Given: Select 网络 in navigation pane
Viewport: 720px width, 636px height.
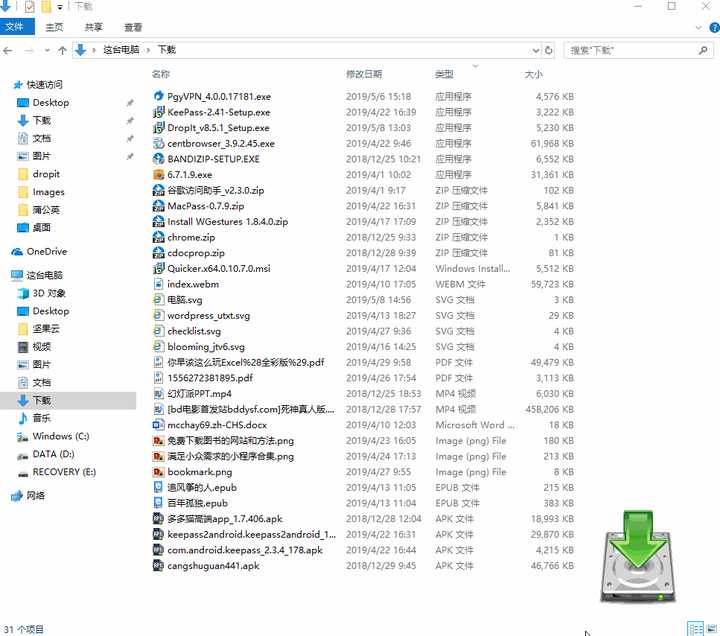Looking at the screenshot, I should click(35, 495).
